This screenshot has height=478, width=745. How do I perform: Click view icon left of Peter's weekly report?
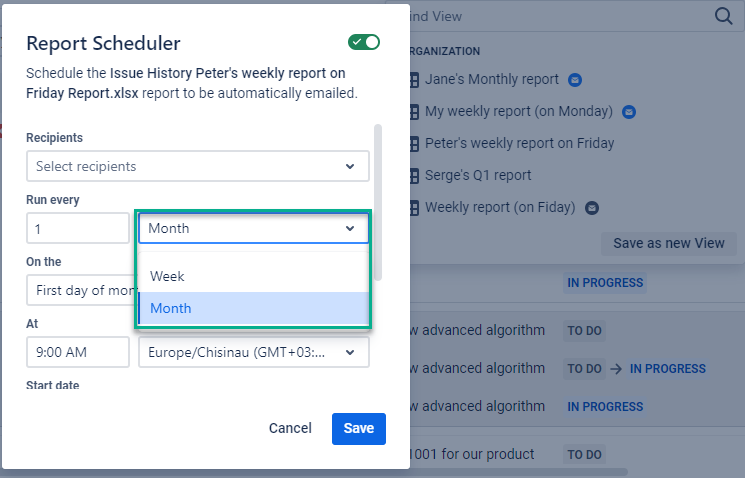pos(413,143)
